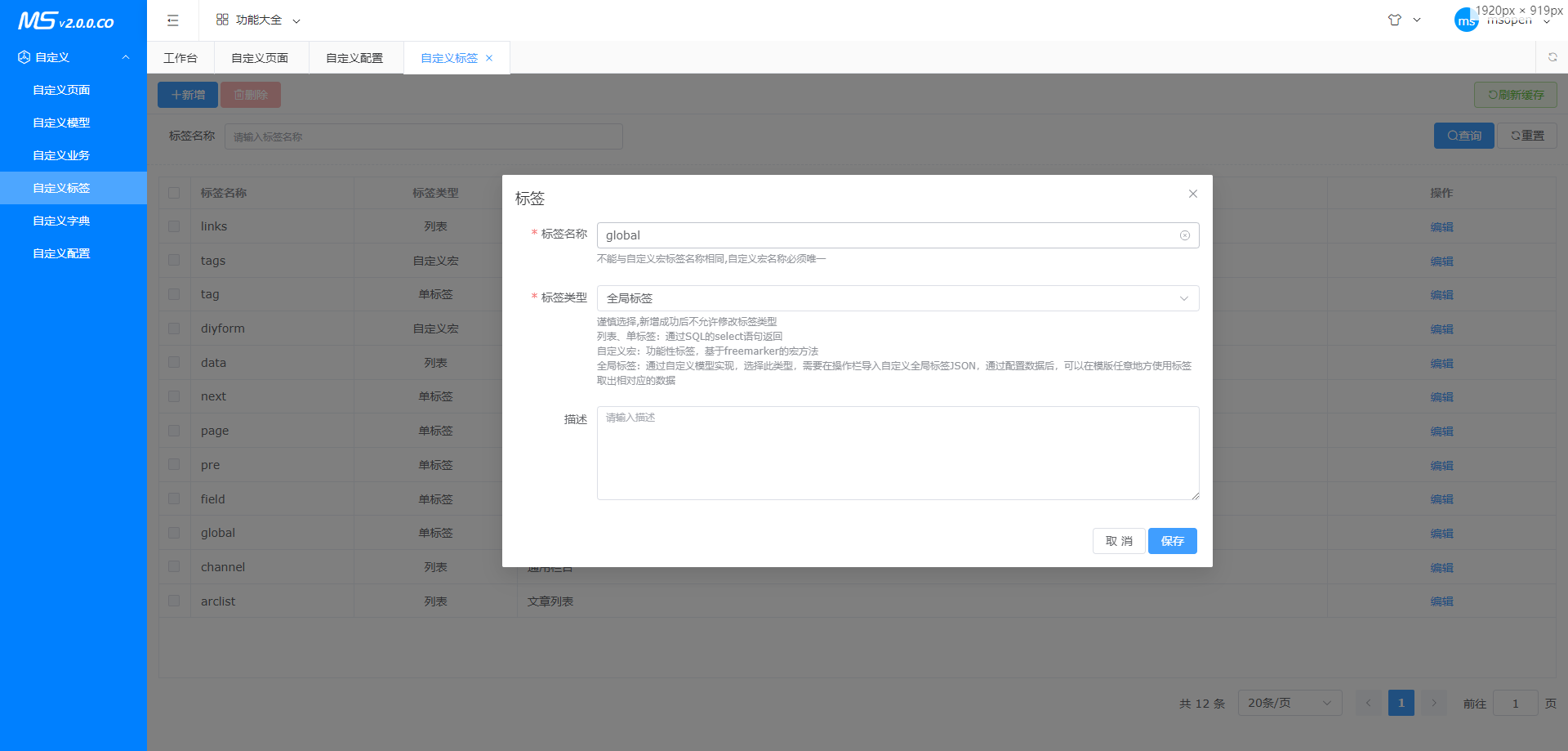
Task: Click the MS logo in the sidebar
Action: pos(66,21)
